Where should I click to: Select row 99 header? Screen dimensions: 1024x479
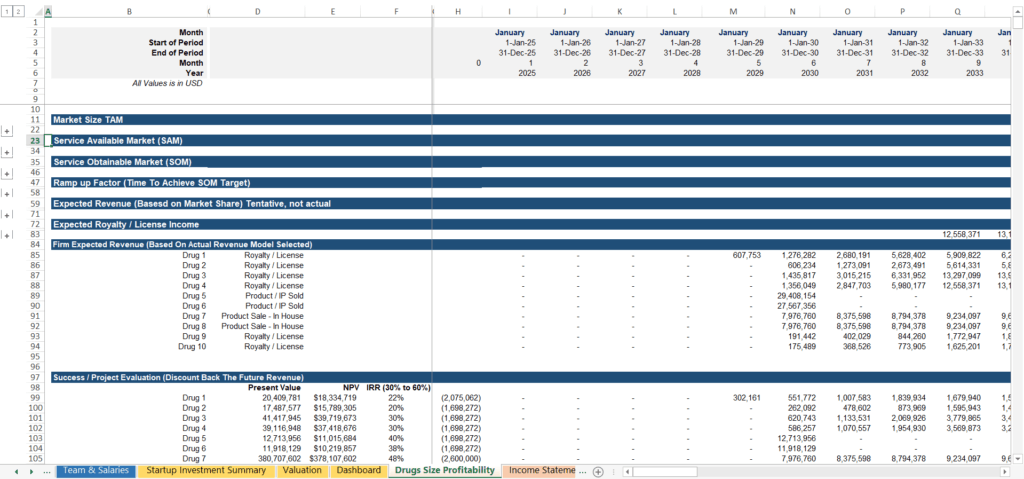pos(34,397)
